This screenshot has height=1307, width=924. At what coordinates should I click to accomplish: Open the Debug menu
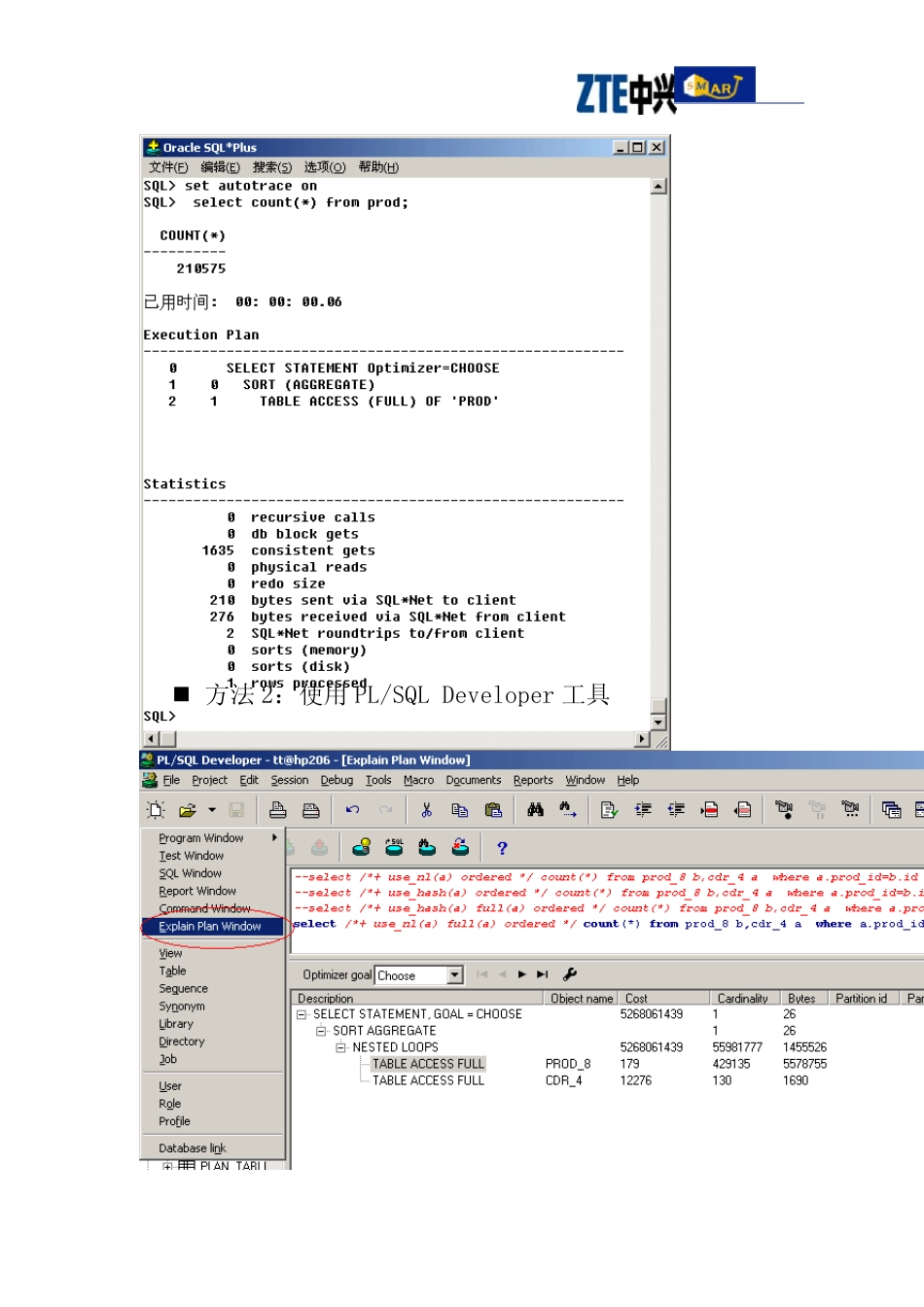(337, 780)
